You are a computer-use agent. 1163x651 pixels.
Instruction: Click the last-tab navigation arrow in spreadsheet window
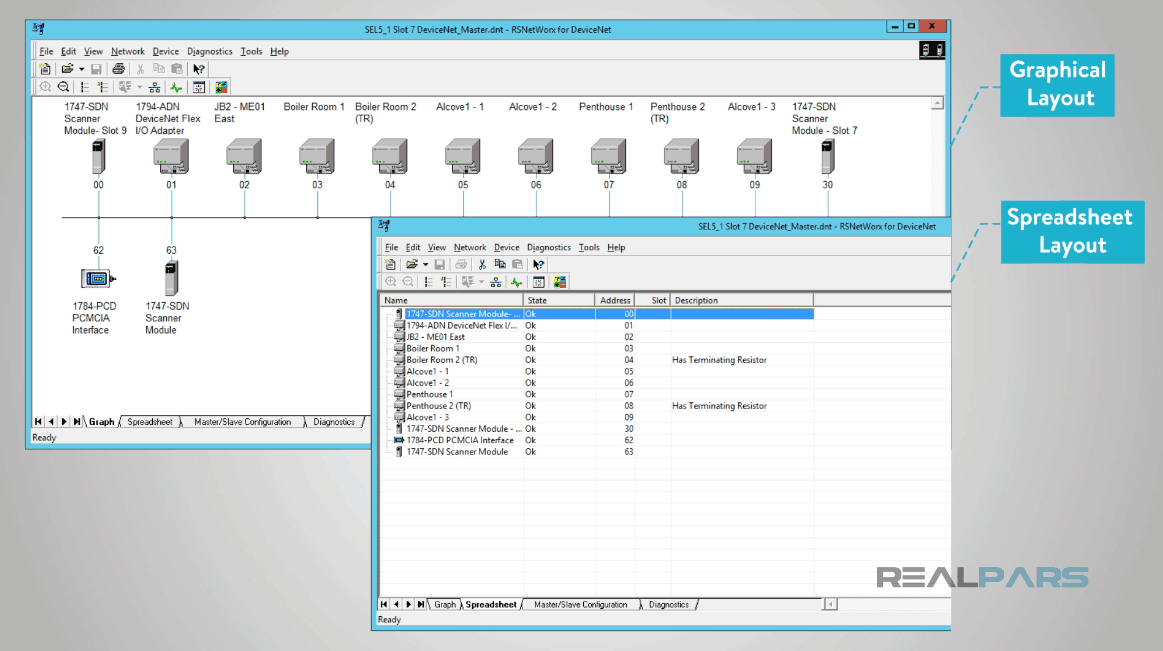coord(421,604)
